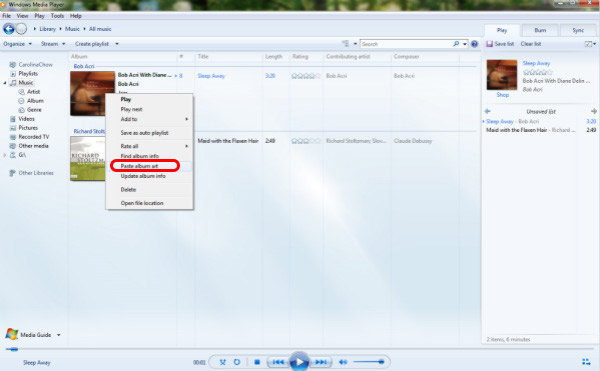This screenshot has height=371, width=600.
Task: Click the Back navigation arrow
Action: 8,29
